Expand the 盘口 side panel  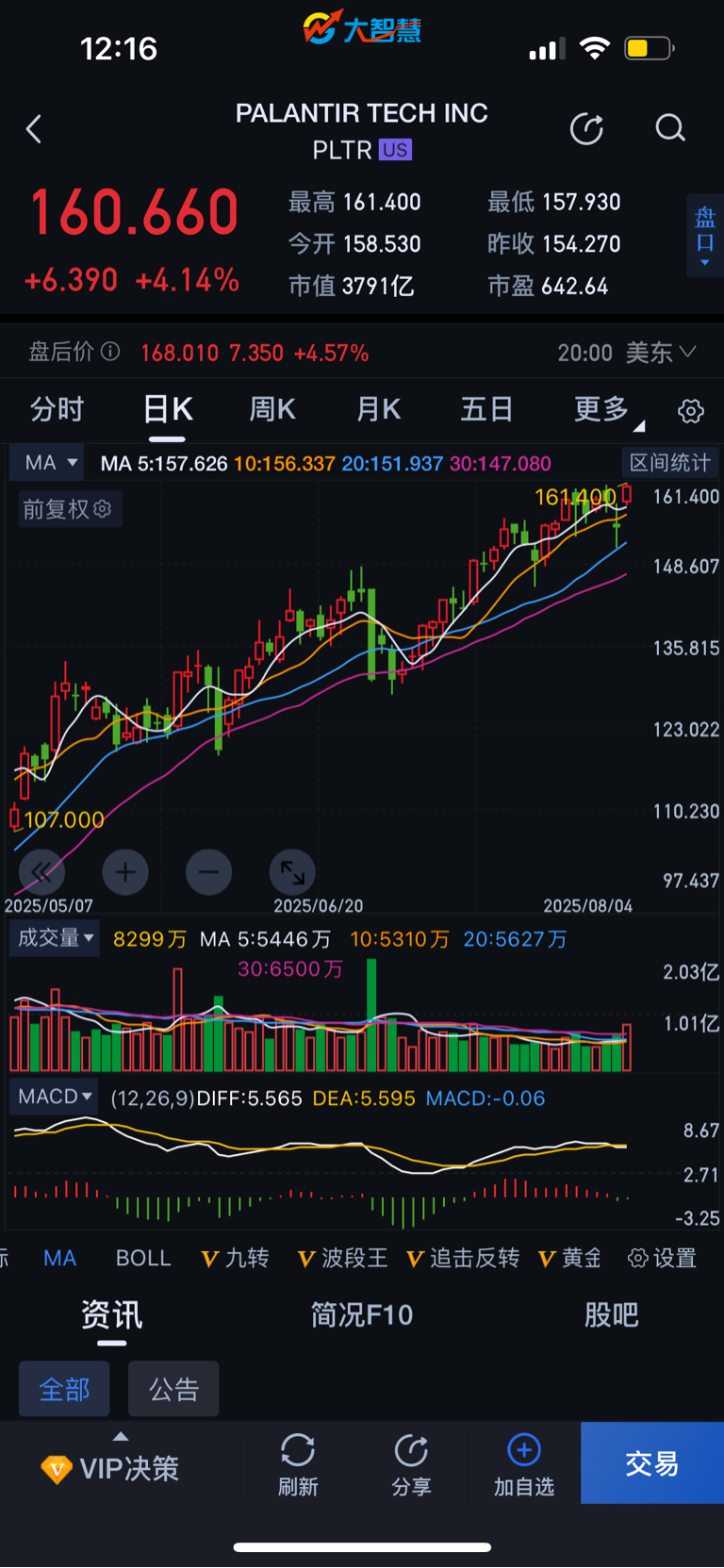(x=705, y=236)
